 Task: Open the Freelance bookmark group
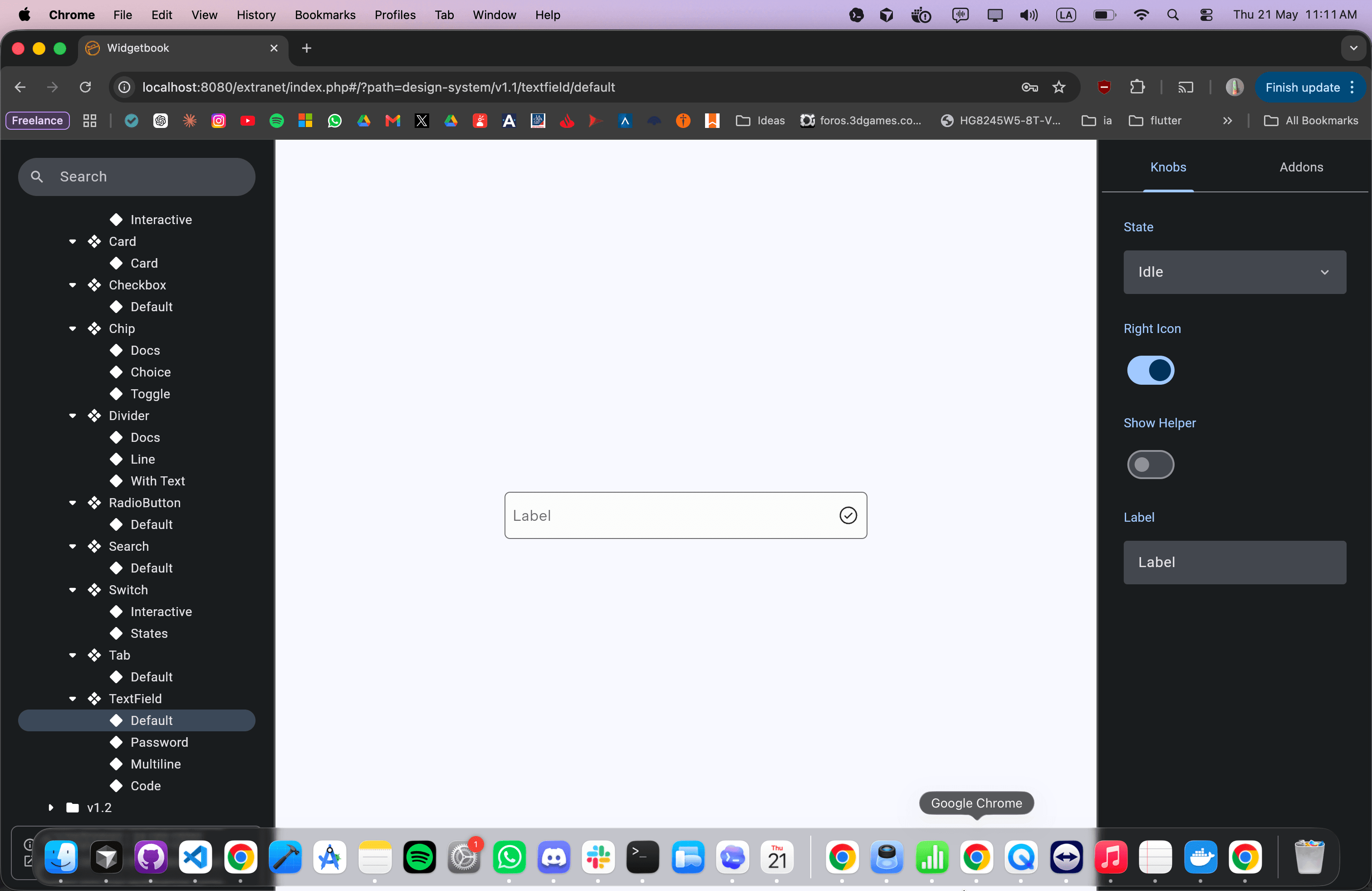coord(38,121)
